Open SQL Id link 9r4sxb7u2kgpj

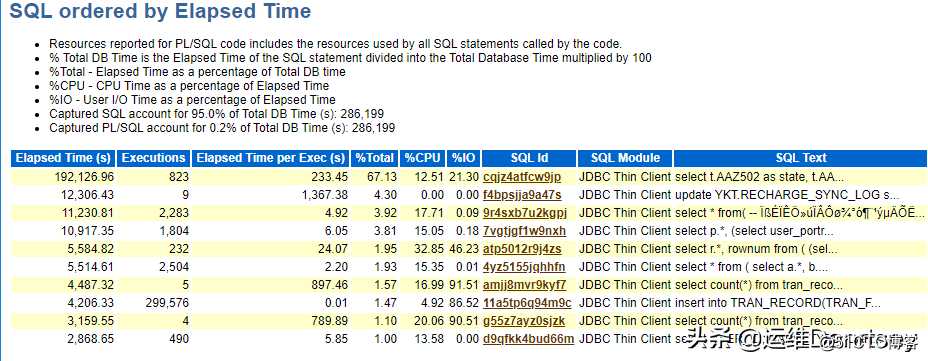(524, 212)
